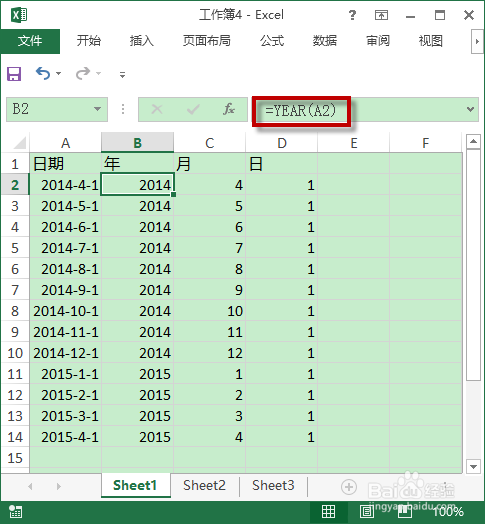Open the Help question mark icon
Screen dimensions: 485x524
352,15
